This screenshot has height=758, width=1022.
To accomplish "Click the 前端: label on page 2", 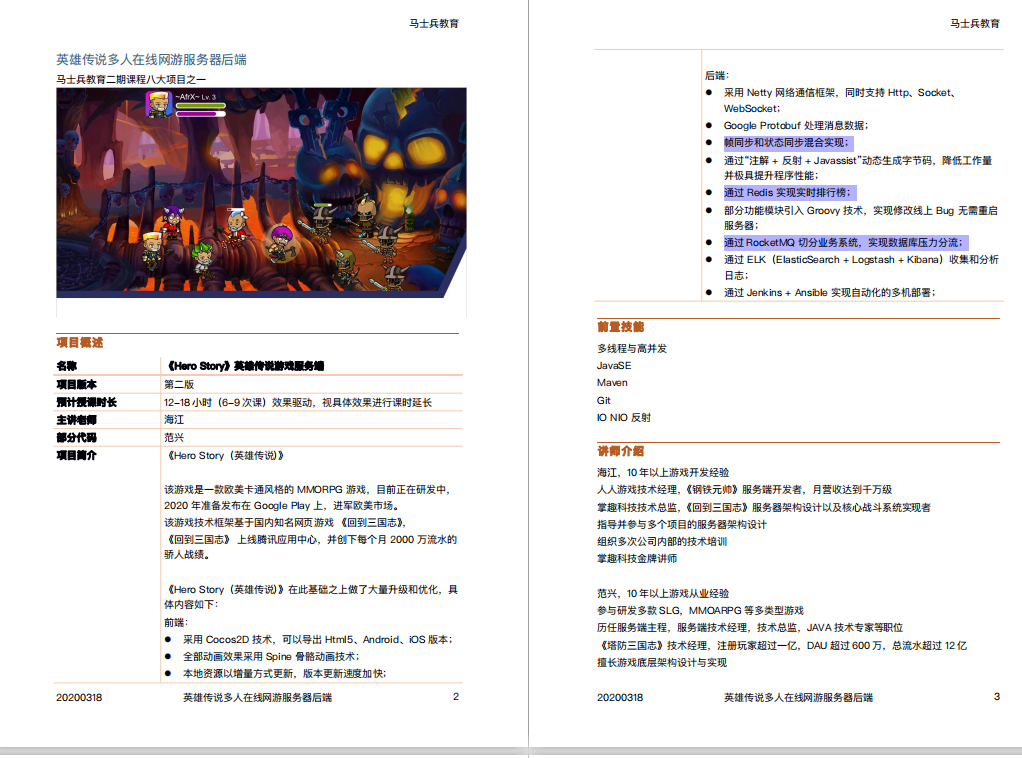I will (x=176, y=622).
